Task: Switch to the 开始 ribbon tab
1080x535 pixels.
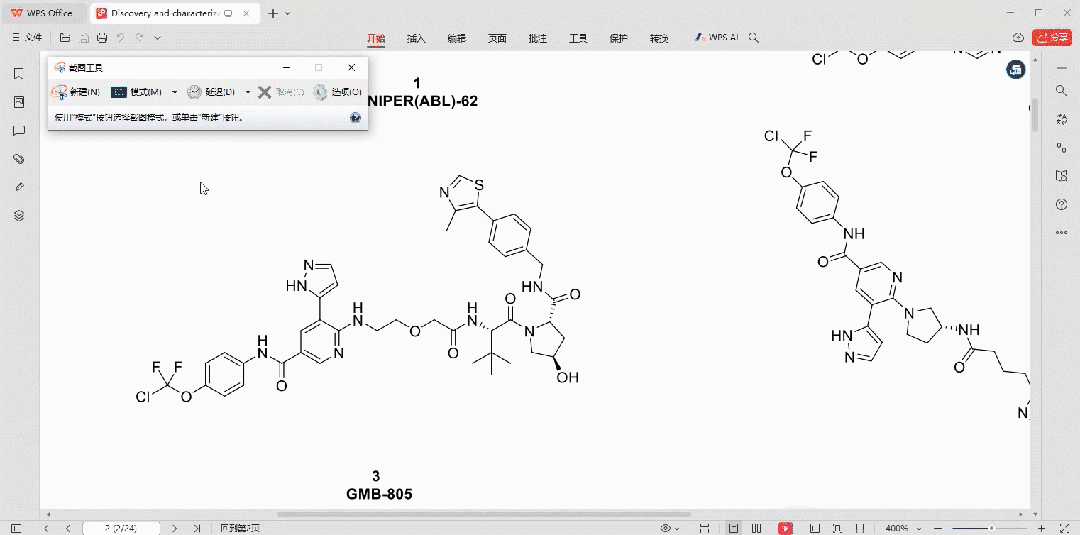Action: [x=375, y=39]
